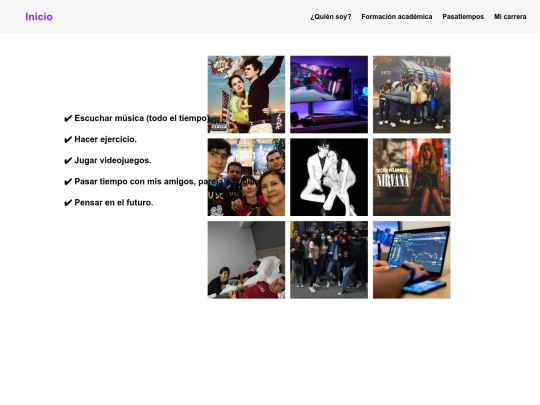Open the Mi carrera page
540x405 pixels.
coord(510,17)
